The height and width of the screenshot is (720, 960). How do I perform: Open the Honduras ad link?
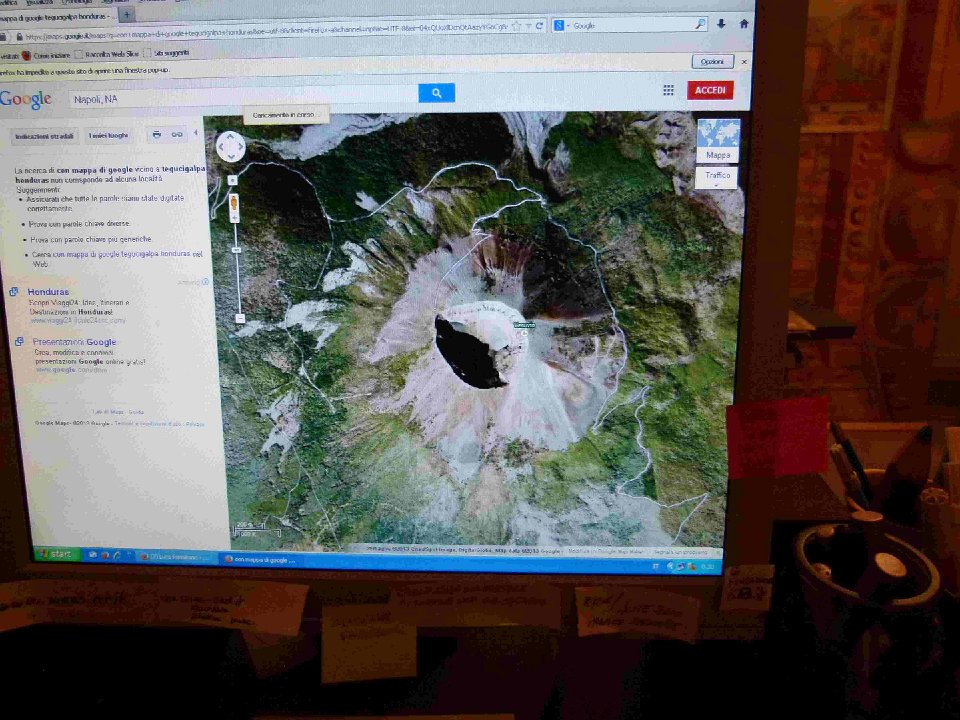[48, 292]
